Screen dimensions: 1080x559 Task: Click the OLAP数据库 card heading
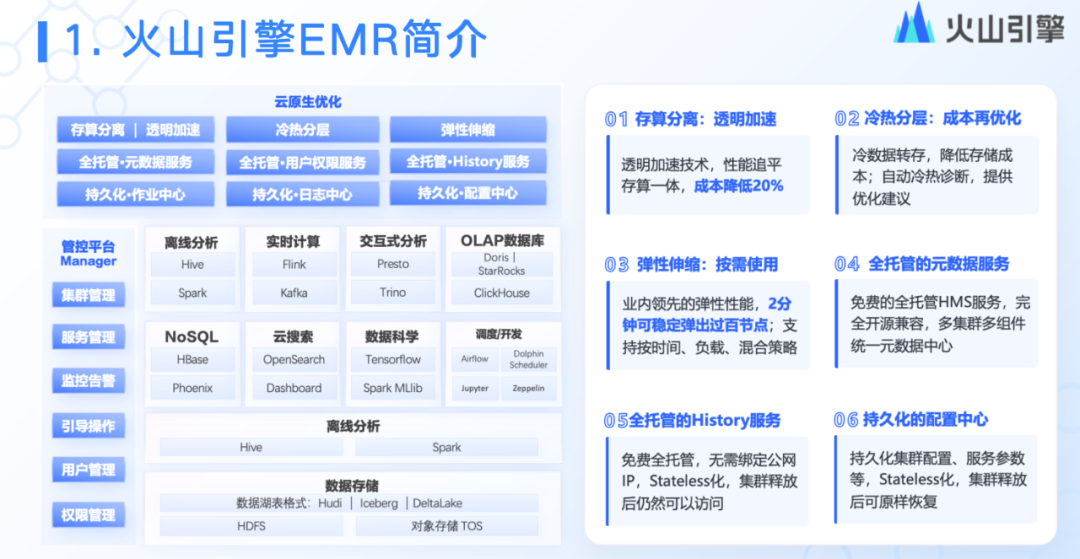coord(502,242)
